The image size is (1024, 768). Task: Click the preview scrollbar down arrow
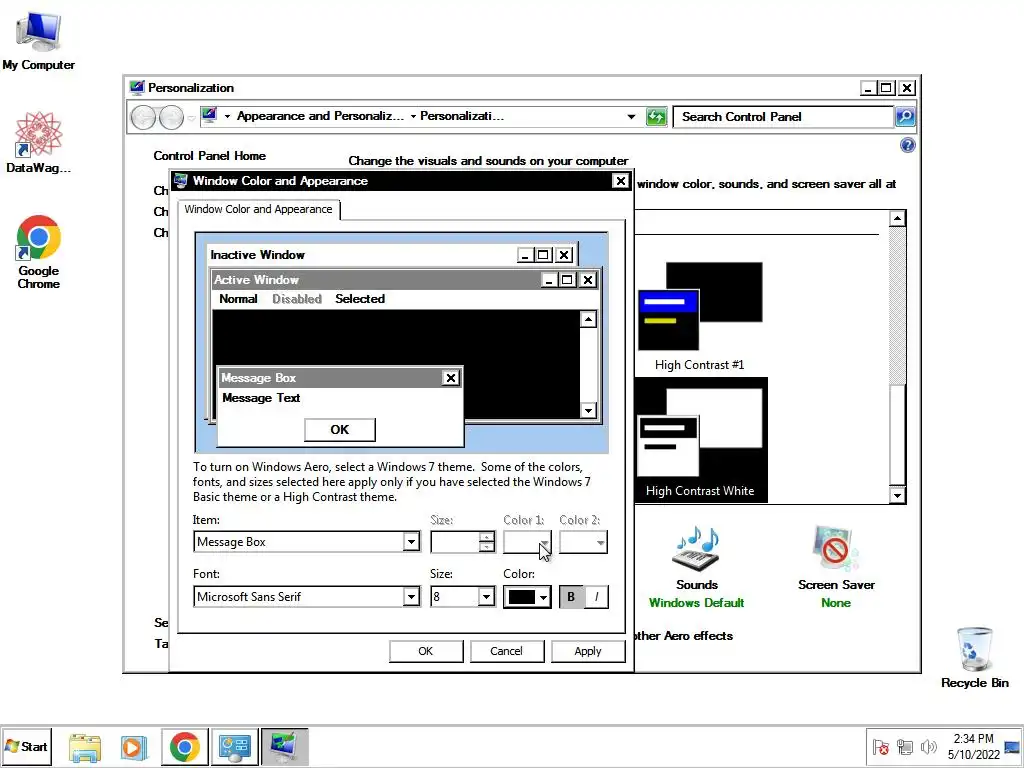tap(588, 410)
